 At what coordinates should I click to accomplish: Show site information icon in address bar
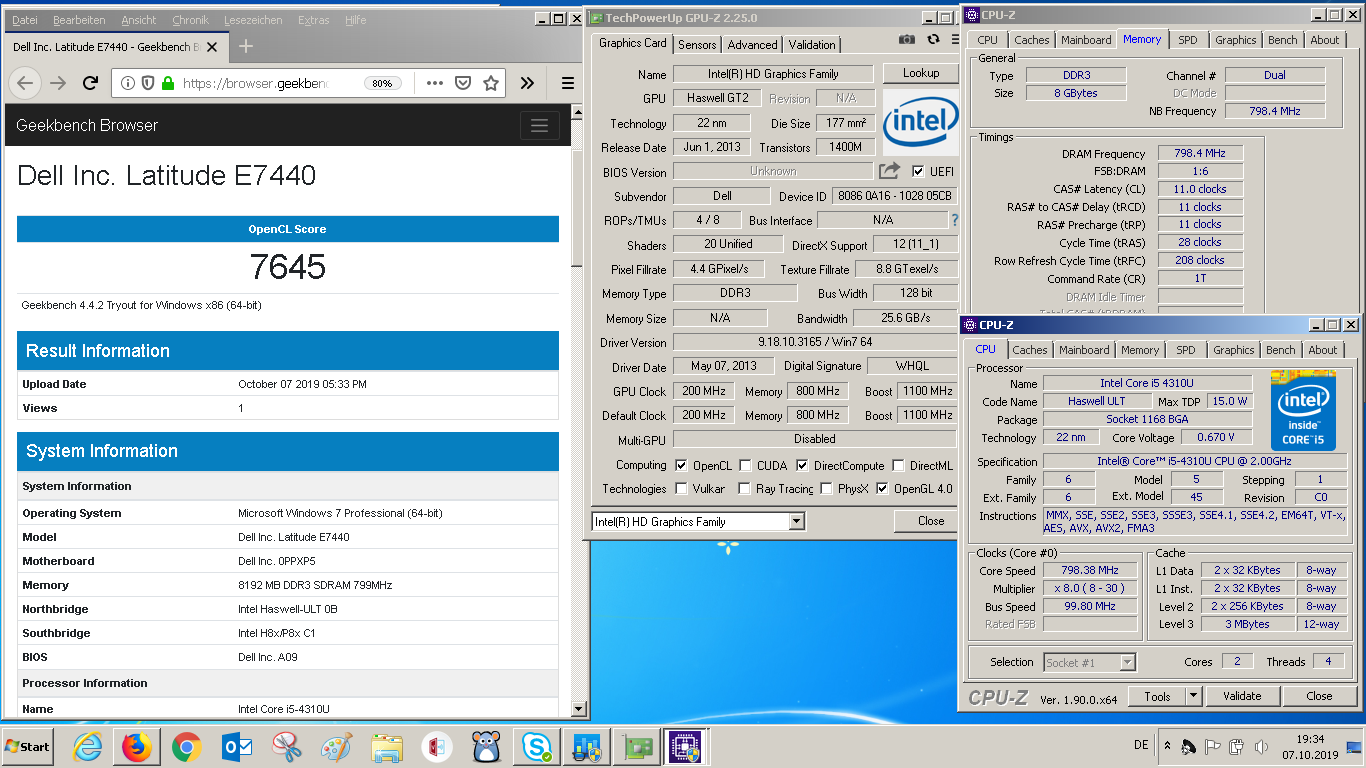128,83
